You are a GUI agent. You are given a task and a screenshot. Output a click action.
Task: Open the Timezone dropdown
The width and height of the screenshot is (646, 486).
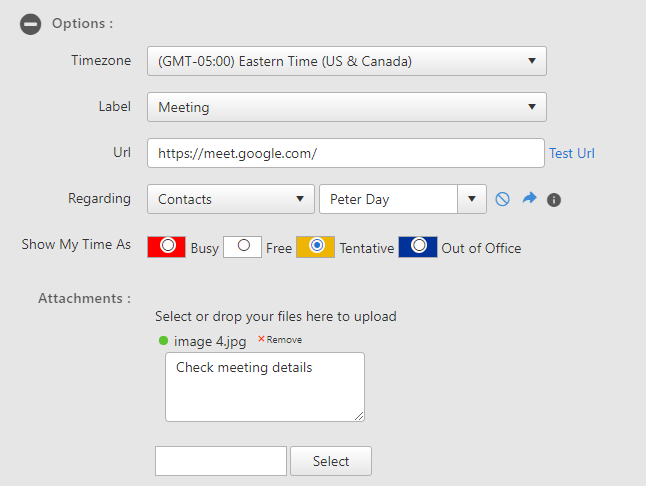coord(347,61)
